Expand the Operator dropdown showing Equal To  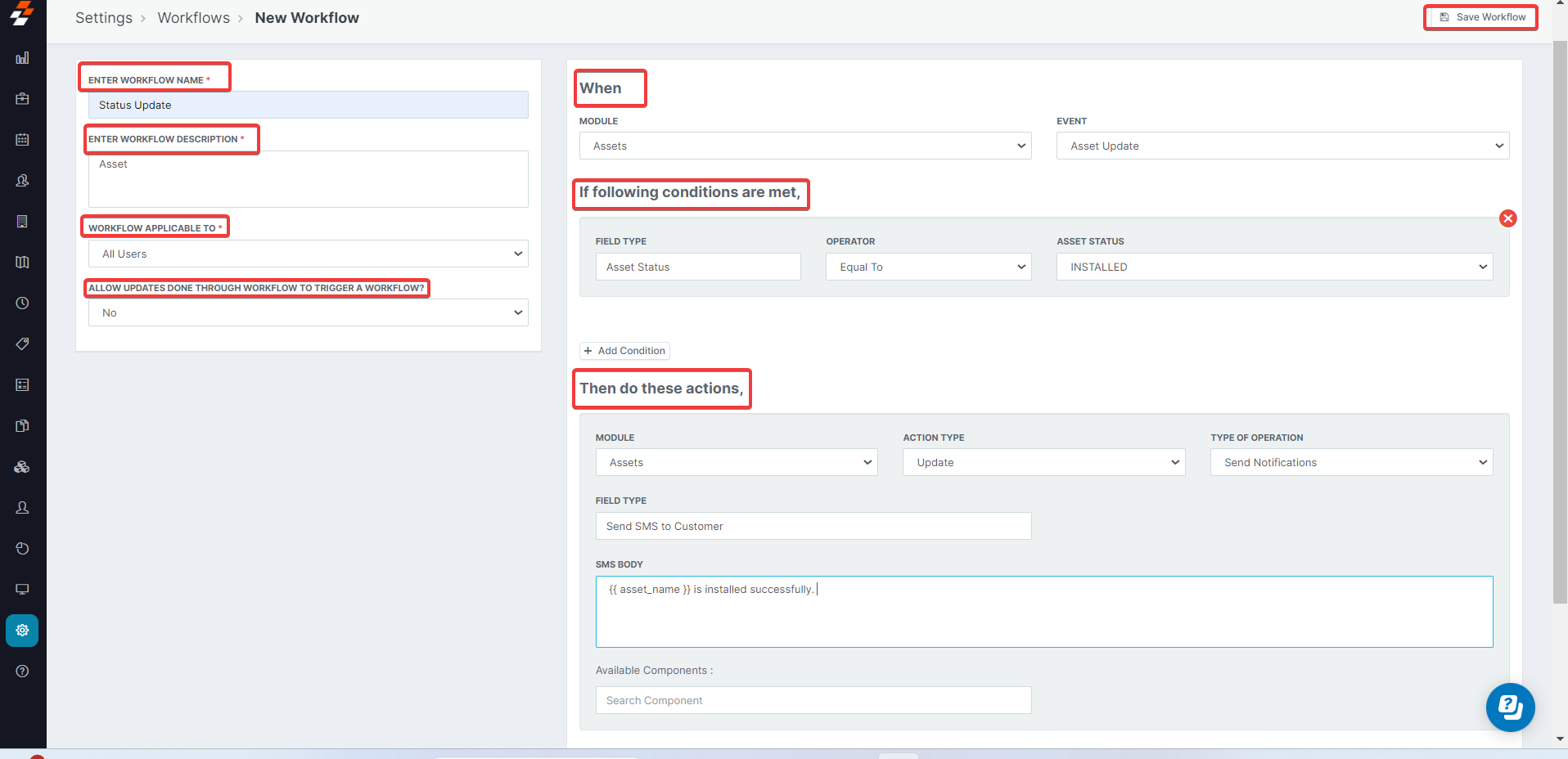point(928,267)
